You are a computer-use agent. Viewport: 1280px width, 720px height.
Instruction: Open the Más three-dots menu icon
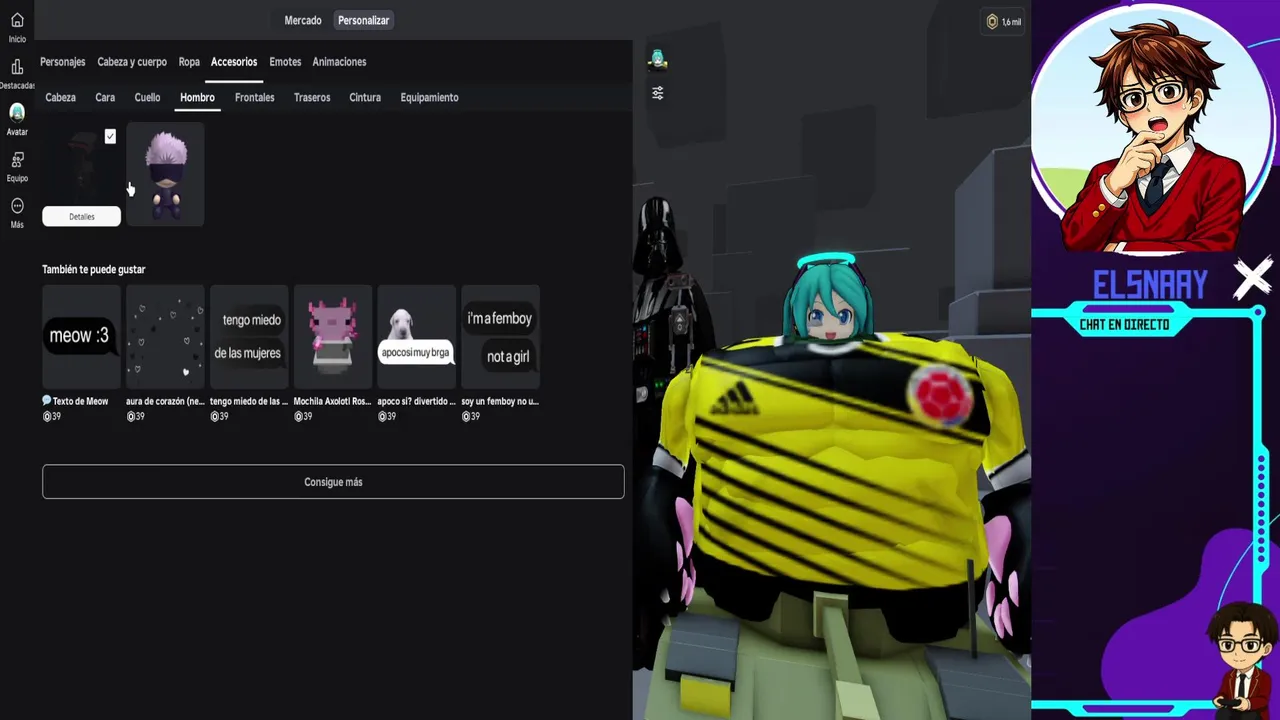(17, 206)
